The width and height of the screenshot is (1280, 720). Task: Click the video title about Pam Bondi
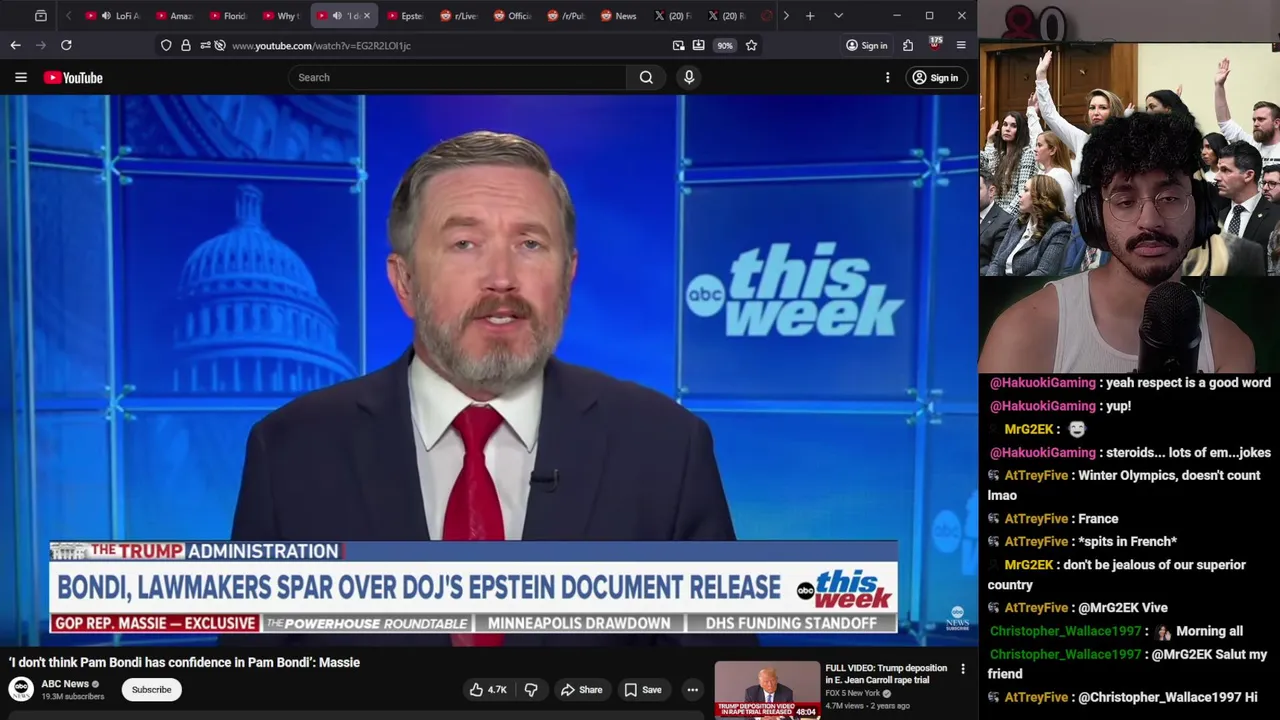coord(184,662)
